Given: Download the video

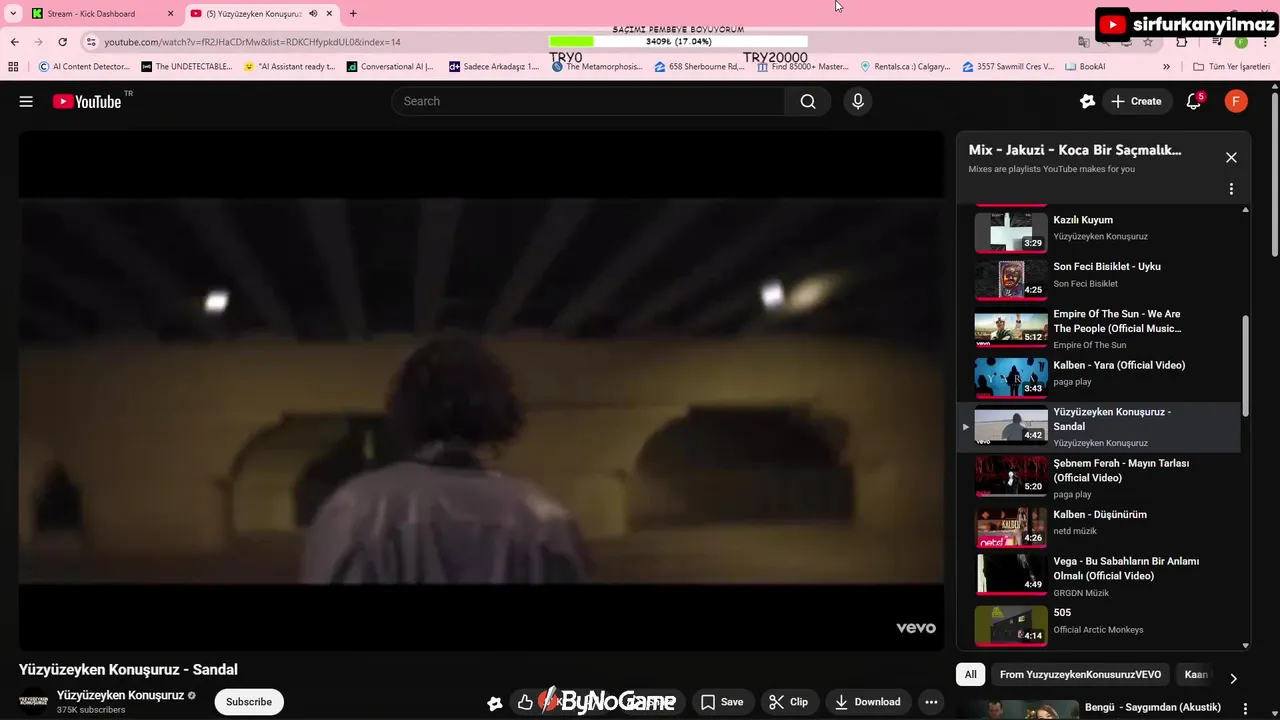Looking at the screenshot, I should (868, 702).
